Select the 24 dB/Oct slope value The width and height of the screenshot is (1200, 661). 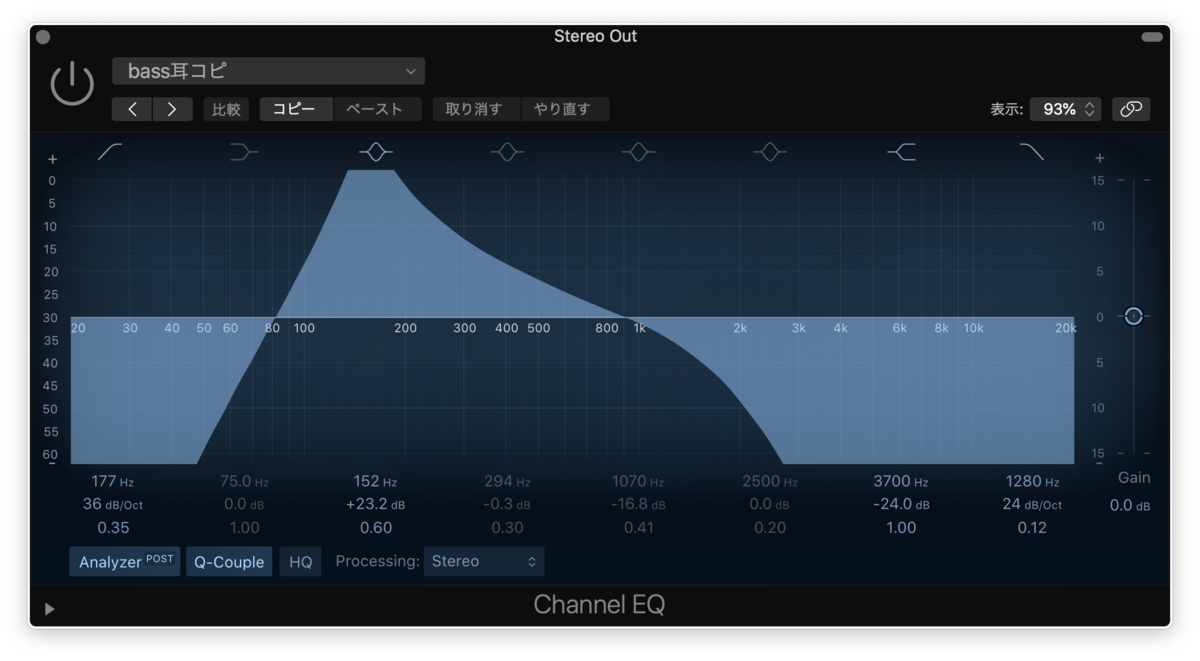(x=1032, y=504)
